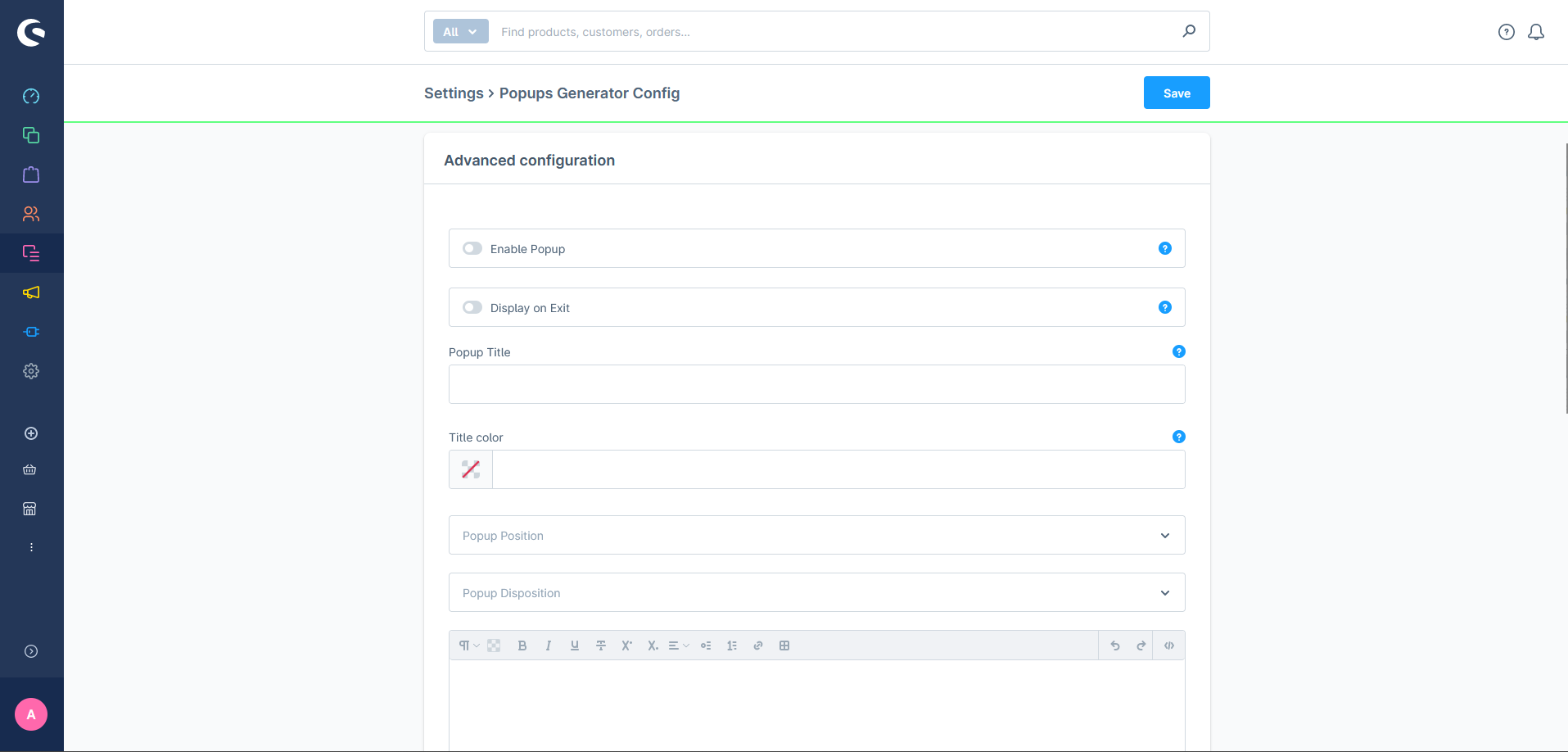
Task: Focus the global search field
Action: (835, 32)
